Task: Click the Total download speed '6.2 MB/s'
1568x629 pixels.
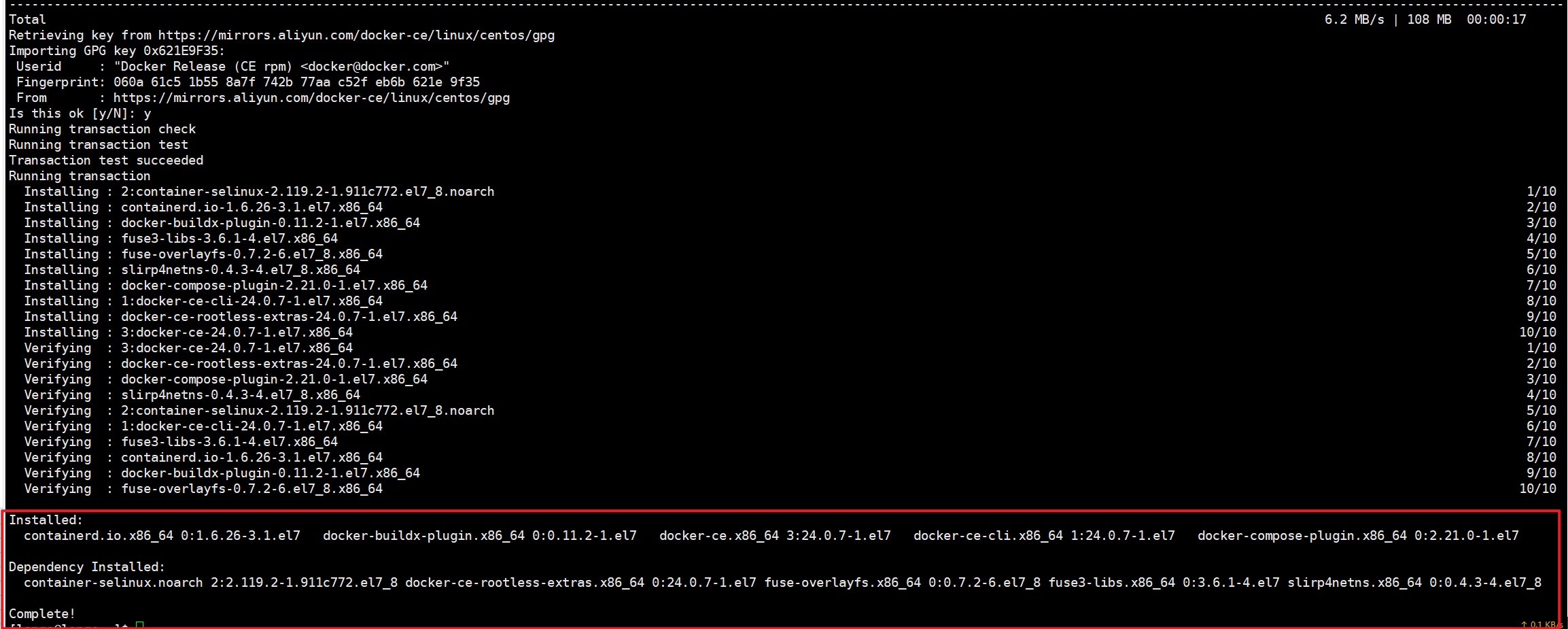Action: coord(1354,20)
